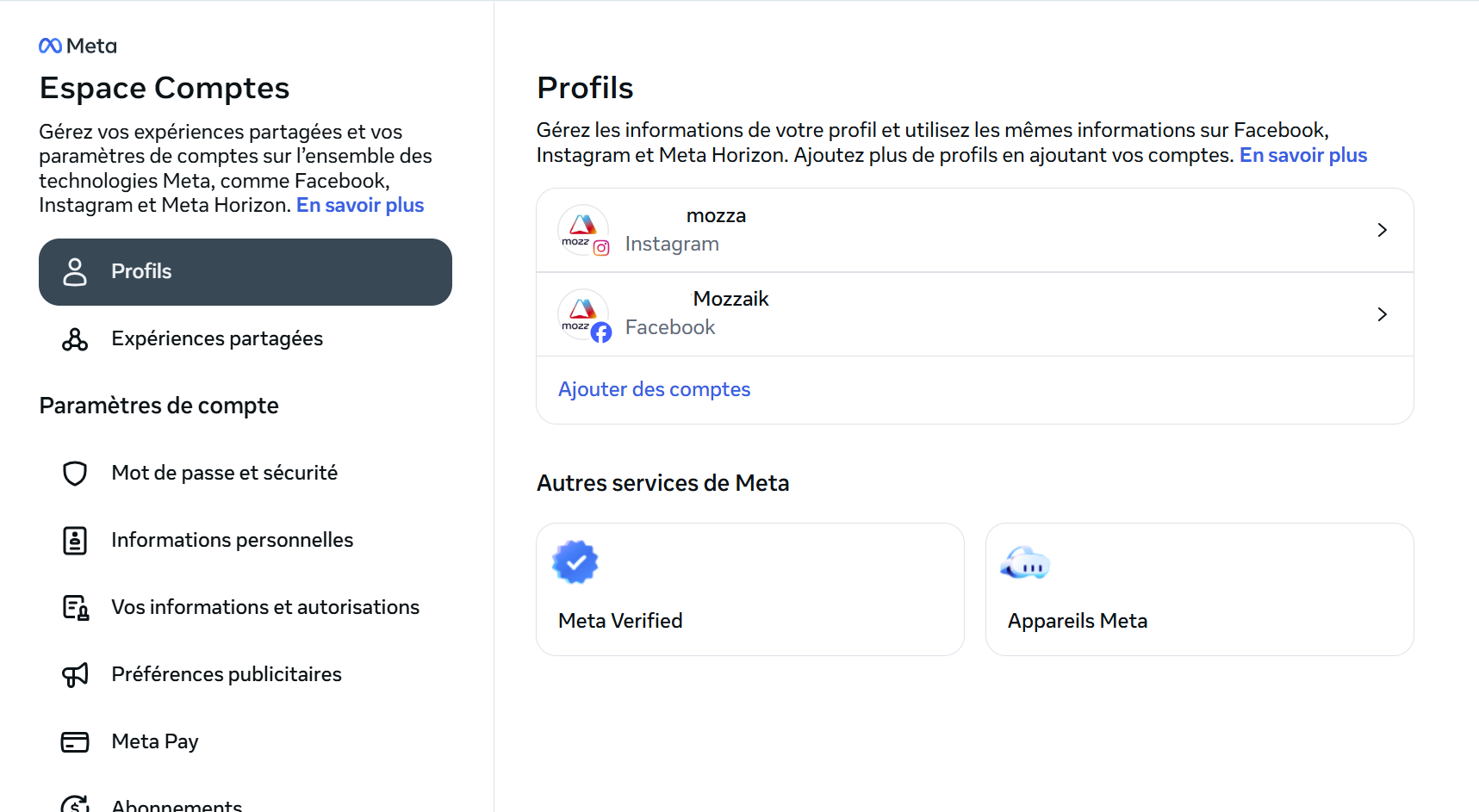Viewport: 1479px width, 812px height.
Task: Click Ajouter des comptes link
Action: click(x=654, y=389)
